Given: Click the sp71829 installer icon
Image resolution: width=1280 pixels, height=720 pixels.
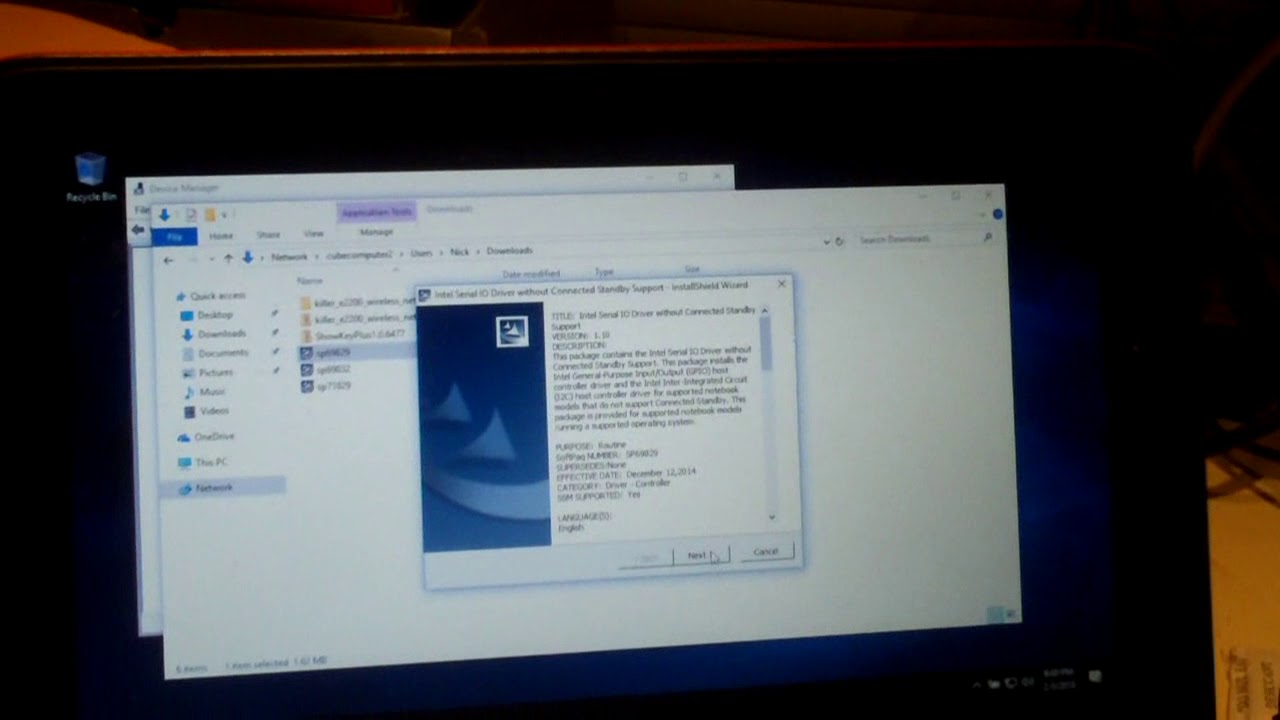Looking at the screenshot, I should (307, 387).
